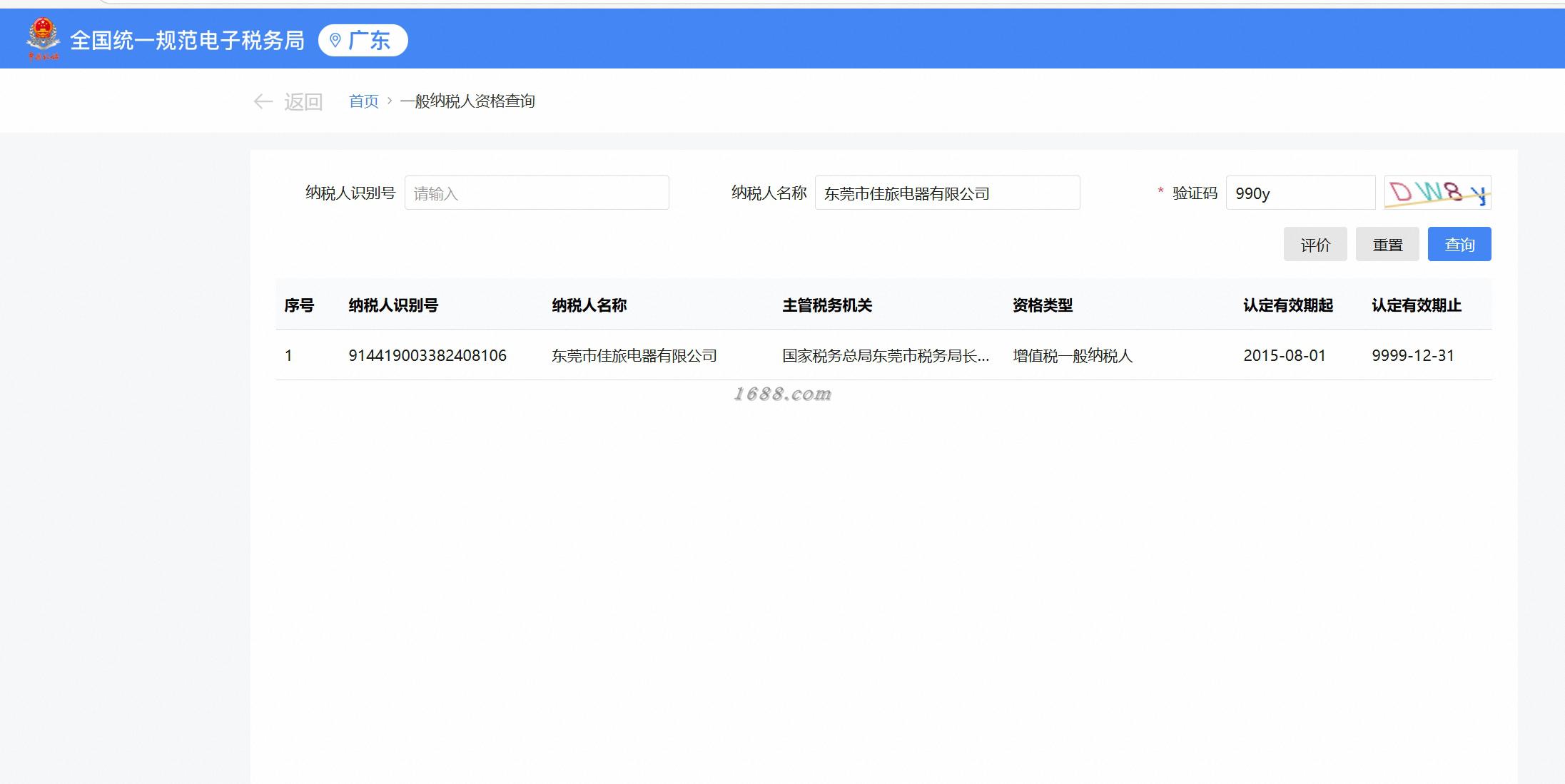Focus the 纳税人识别号 input field
Image resolution: width=1565 pixels, height=784 pixels.
point(537,193)
